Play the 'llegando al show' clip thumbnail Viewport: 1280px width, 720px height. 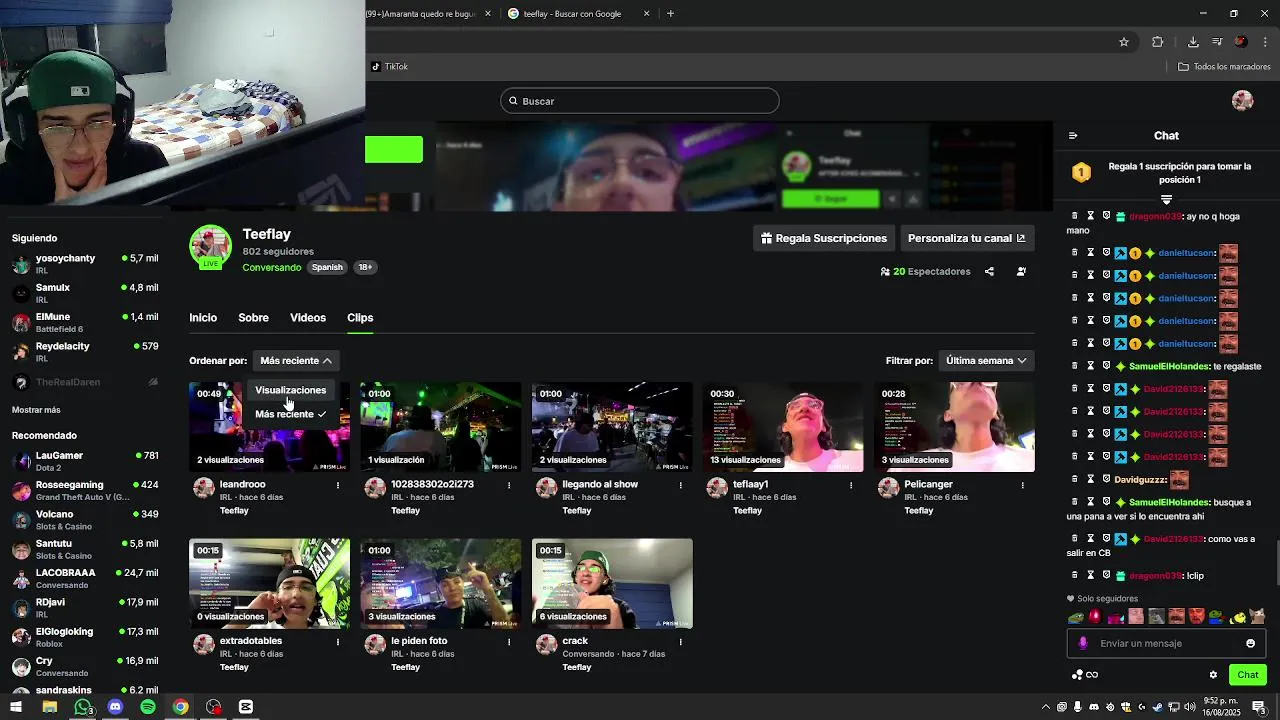(612, 426)
